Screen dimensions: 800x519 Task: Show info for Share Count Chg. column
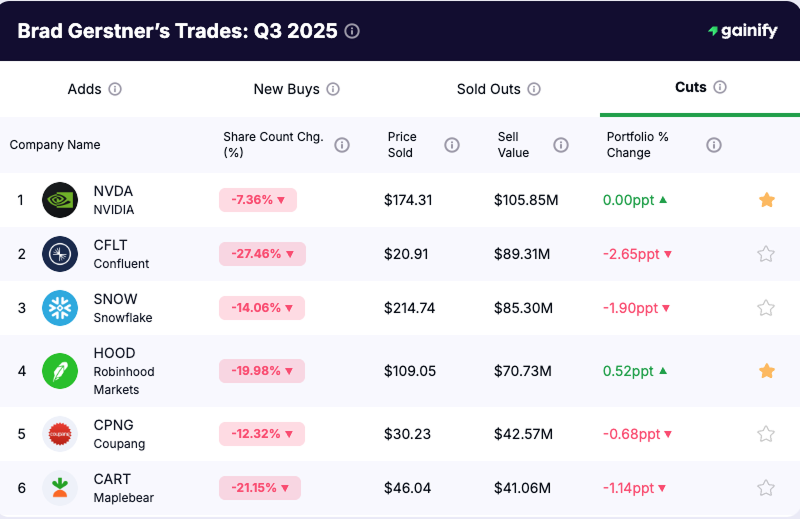[342, 145]
